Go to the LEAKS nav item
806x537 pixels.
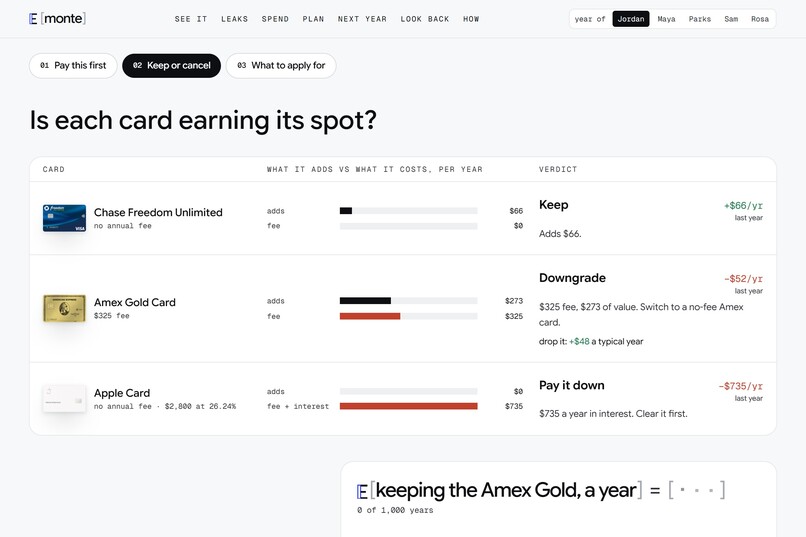pyautogui.click(x=234, y=19)
